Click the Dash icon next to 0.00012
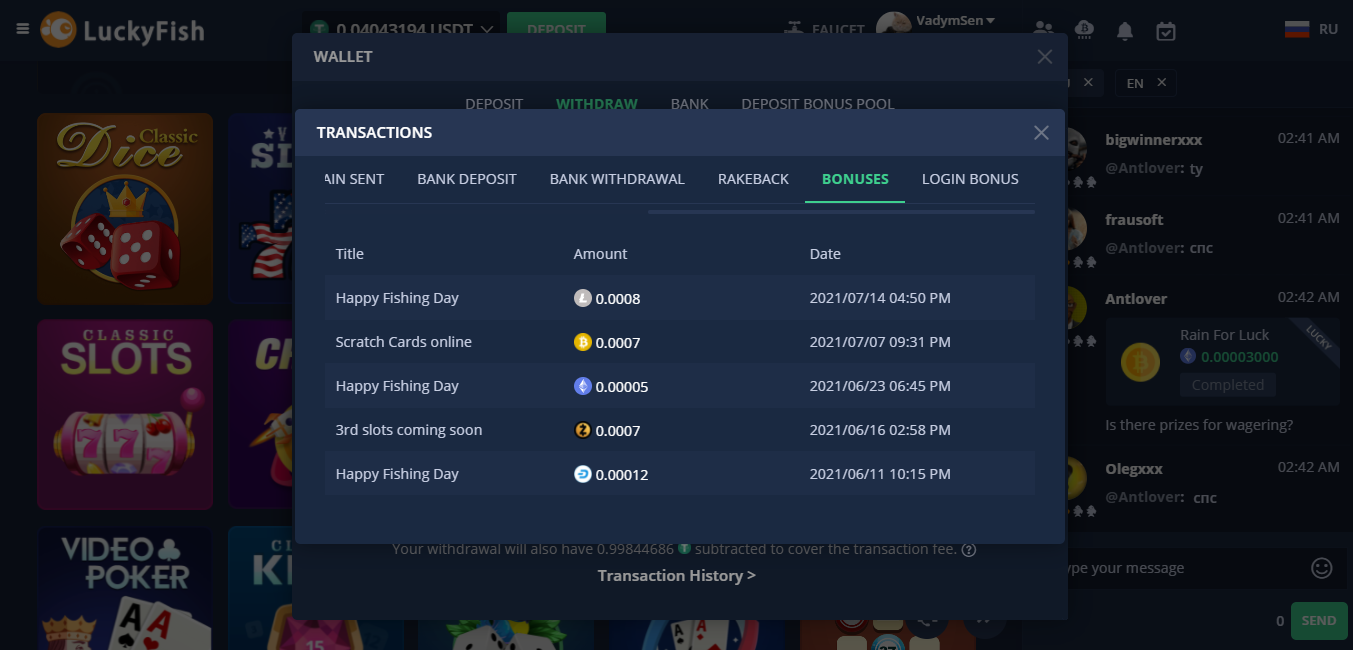The image size is (1353, 650). [x=583, y=474]
